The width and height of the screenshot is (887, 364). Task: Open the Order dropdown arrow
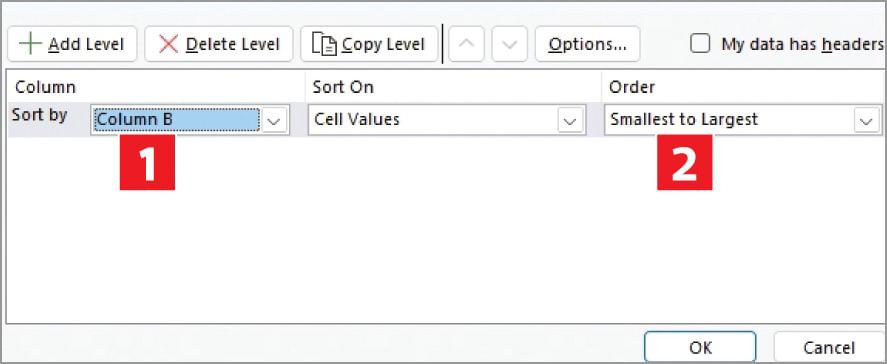point(866,120)
